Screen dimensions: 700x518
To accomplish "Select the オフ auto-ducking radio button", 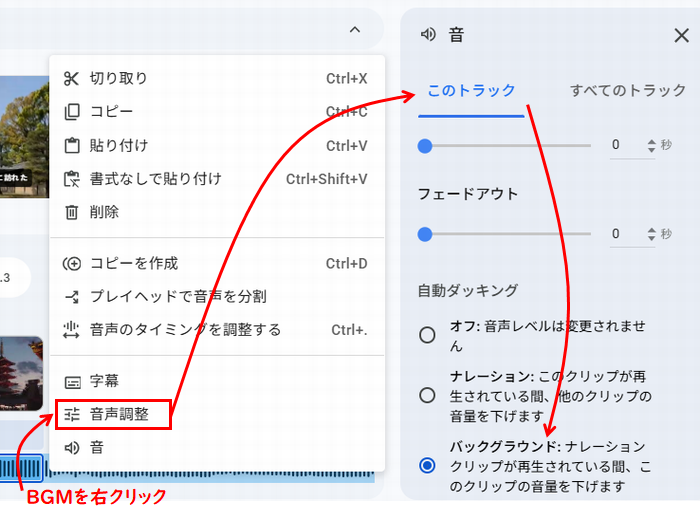I will (x=428, y=335).
